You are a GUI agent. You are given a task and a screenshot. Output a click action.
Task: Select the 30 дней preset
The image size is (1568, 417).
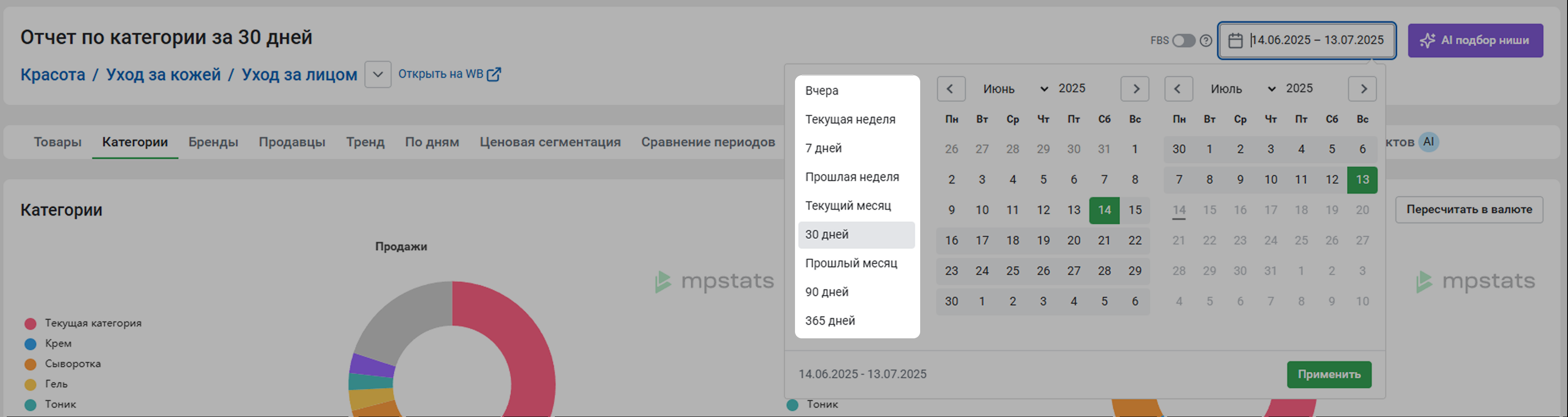pos(856,234)
